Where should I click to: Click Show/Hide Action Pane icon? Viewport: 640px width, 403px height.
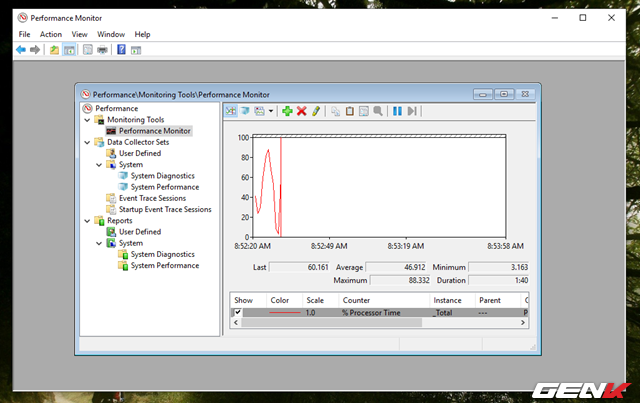coord(136,50)
